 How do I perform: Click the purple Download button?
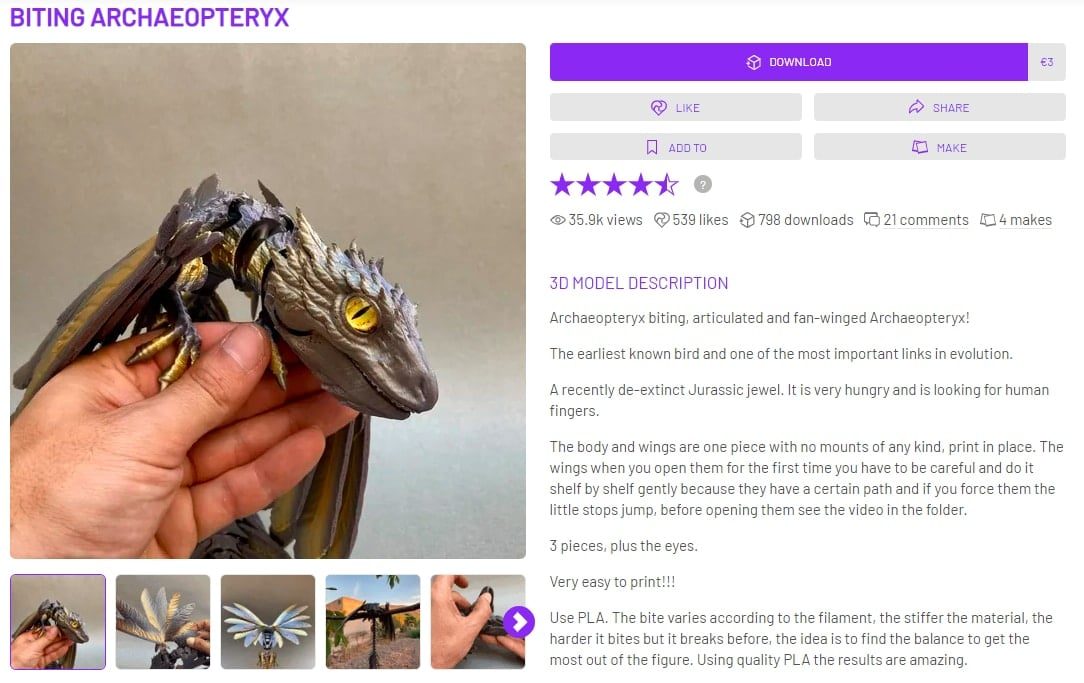coord(788,62)
